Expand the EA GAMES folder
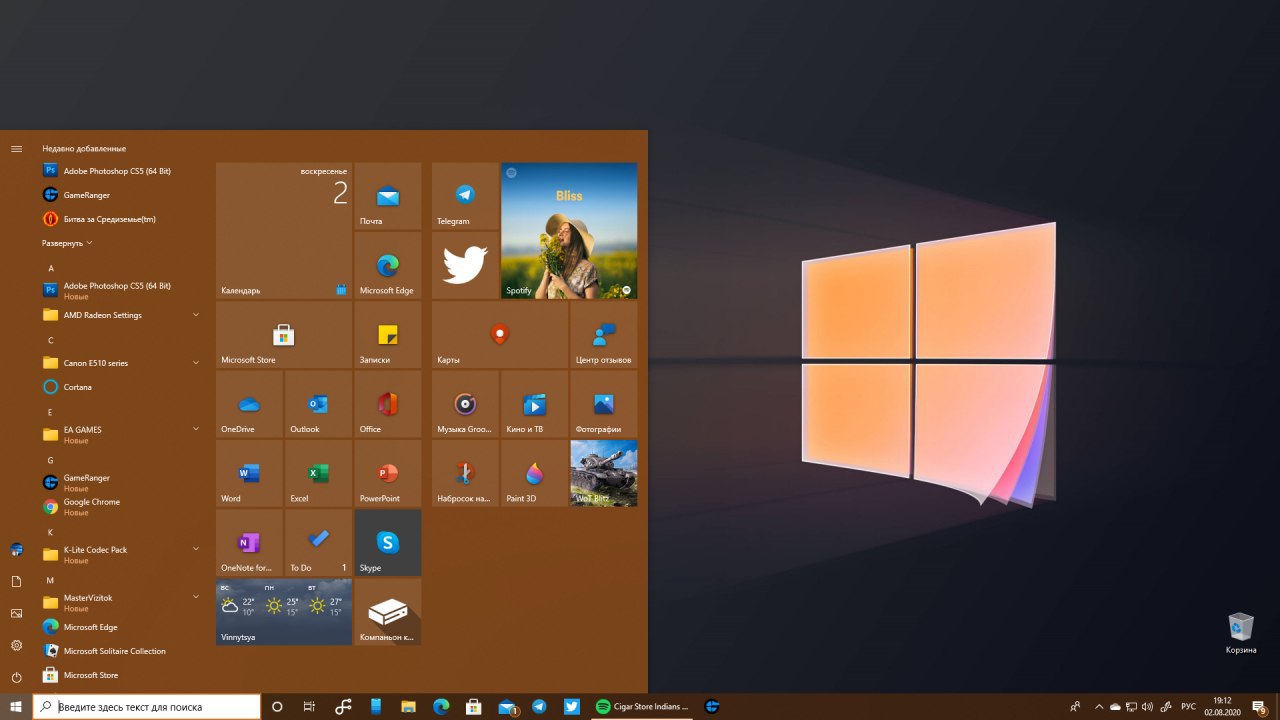1280x720 pixels. (120, 434)
